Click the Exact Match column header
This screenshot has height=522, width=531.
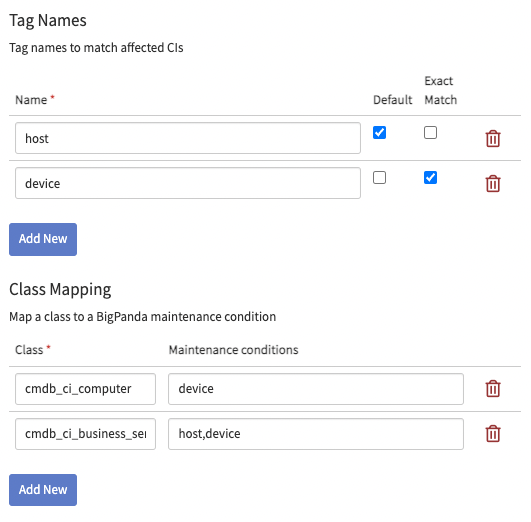[x=441, y=90]
